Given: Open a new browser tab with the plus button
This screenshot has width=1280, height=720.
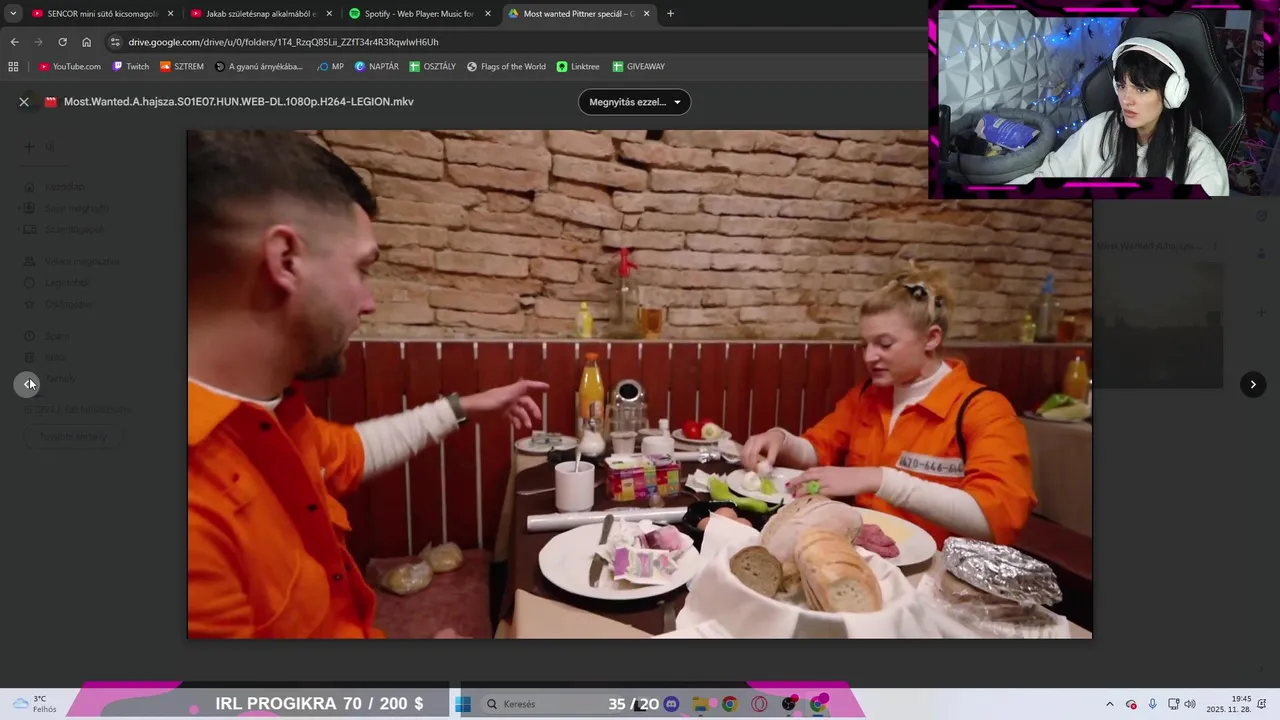Looking at the screenshot, I should (x=670, y=14).
